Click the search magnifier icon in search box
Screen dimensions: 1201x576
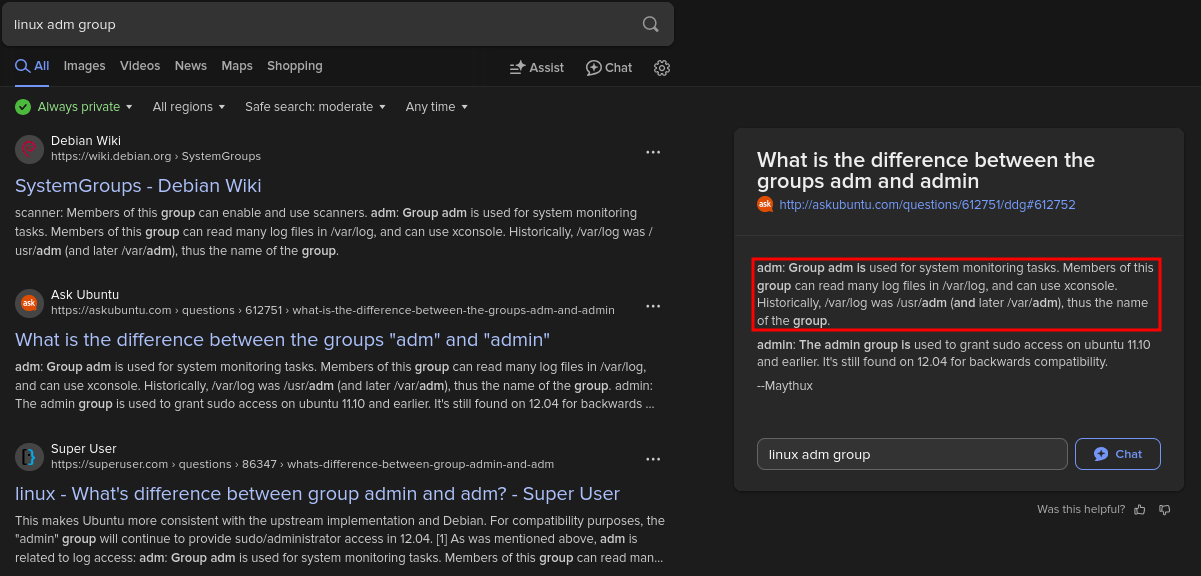pos(650,24)
